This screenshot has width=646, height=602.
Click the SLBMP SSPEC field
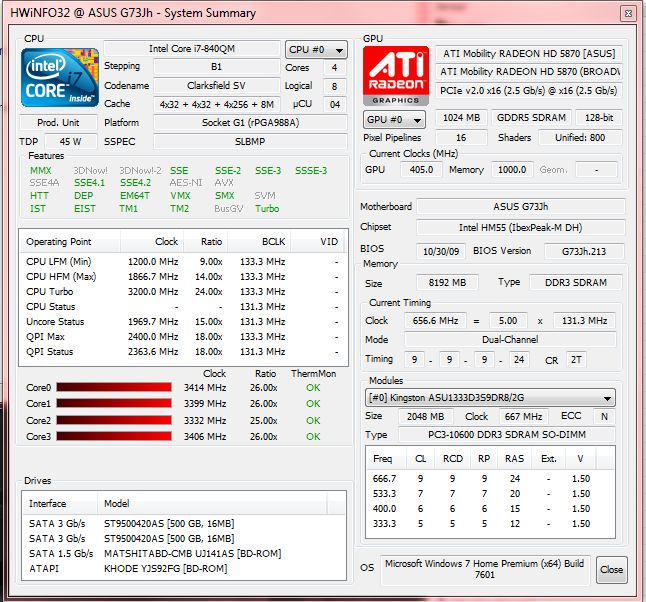pos(250,141)
